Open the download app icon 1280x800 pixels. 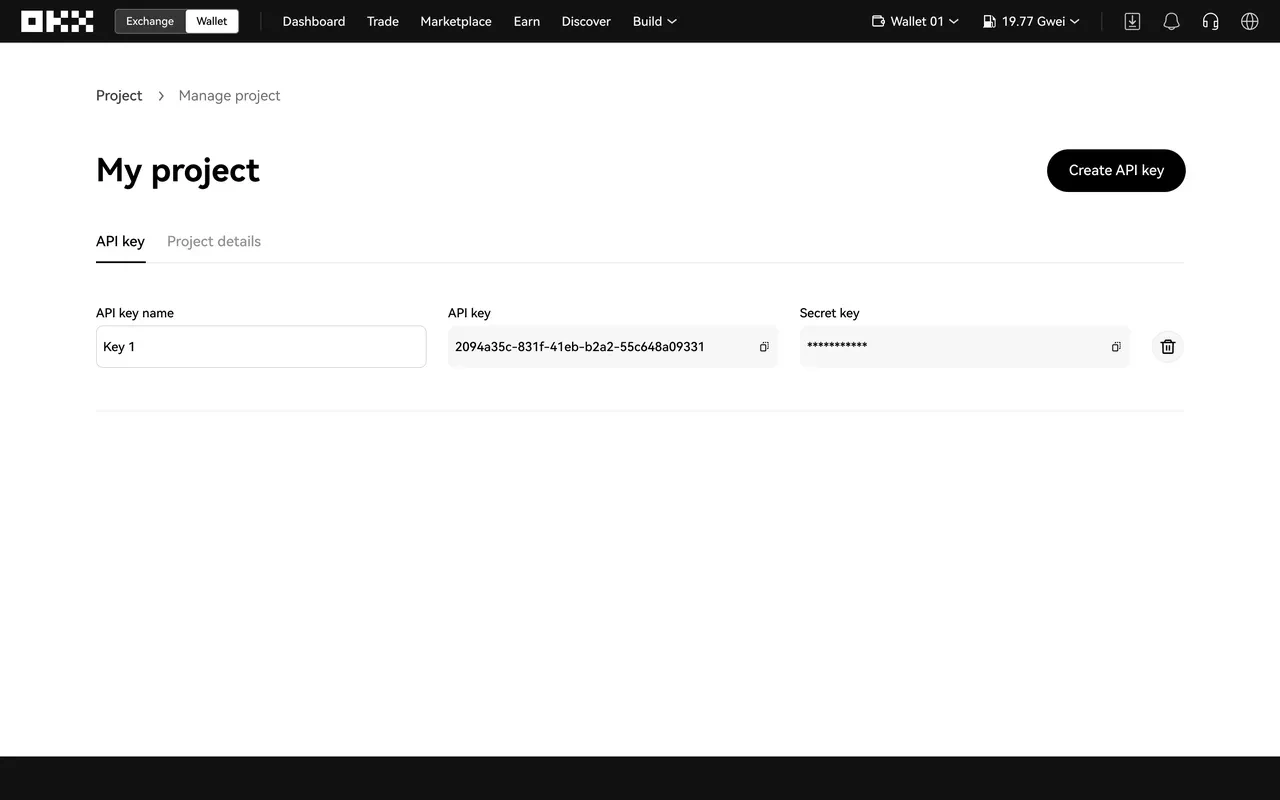[1132, 21]
